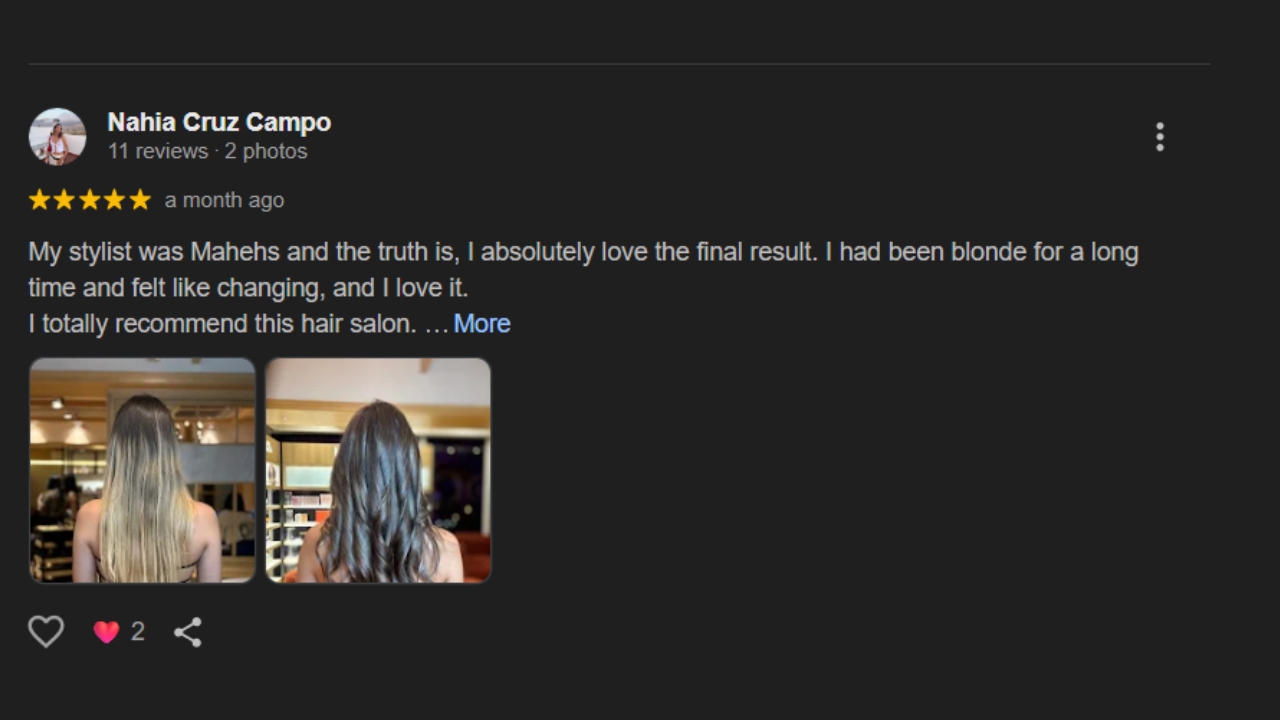The width and height of the screenshot is (1280, 720).
Task: Share this review using the share icon
Action: pos(188,632)
